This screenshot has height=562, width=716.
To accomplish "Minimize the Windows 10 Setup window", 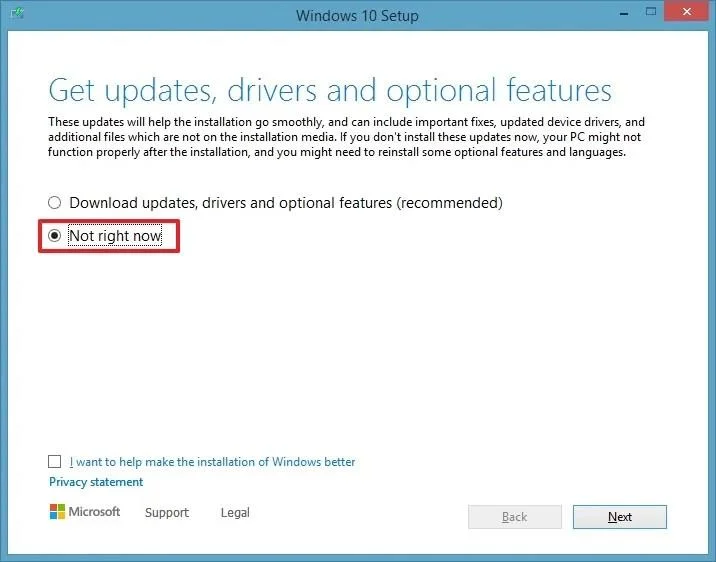I will click(x=624, y=13).
